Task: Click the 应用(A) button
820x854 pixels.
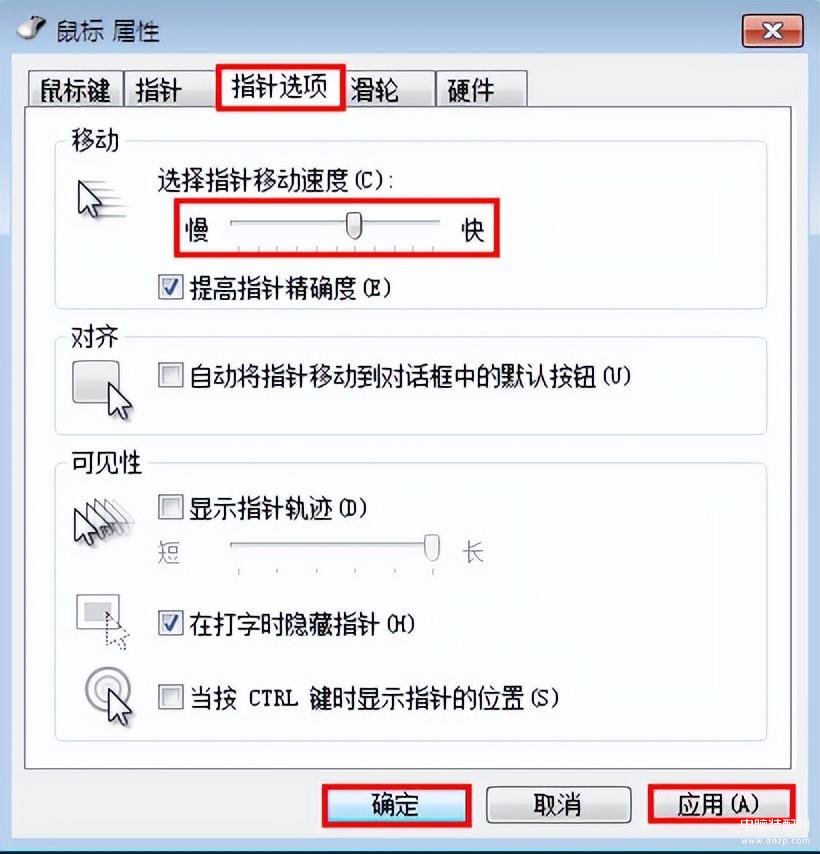Action: [x=720, y=803]
